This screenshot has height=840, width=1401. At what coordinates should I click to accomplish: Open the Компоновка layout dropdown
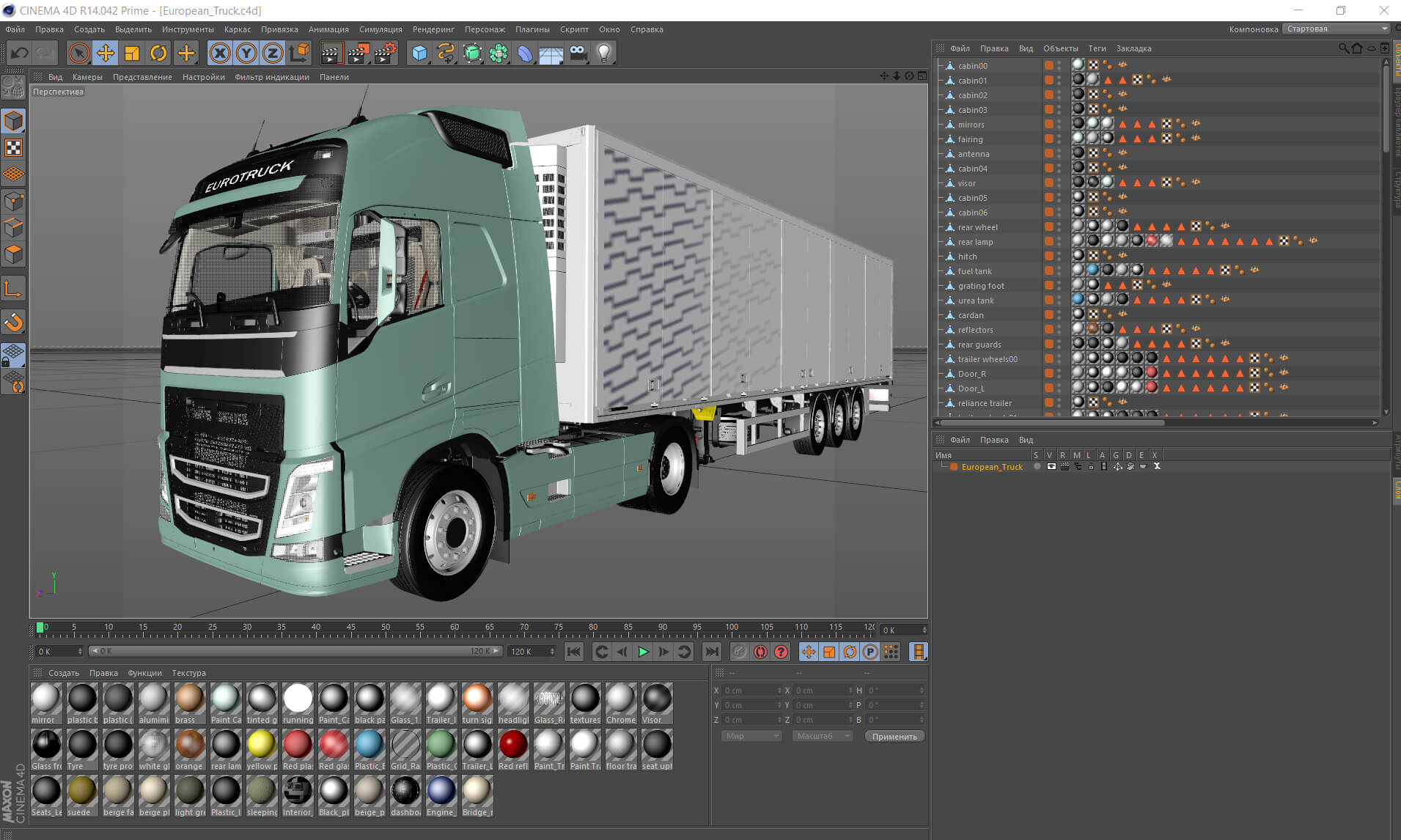click(x=1336, y=29)
